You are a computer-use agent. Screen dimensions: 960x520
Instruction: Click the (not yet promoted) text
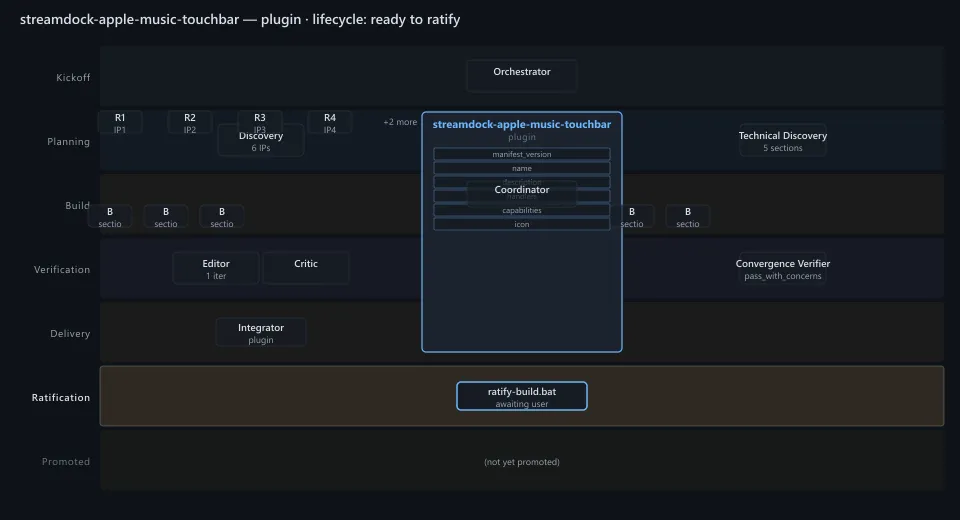pyautogui.click(x=522, y=462)
